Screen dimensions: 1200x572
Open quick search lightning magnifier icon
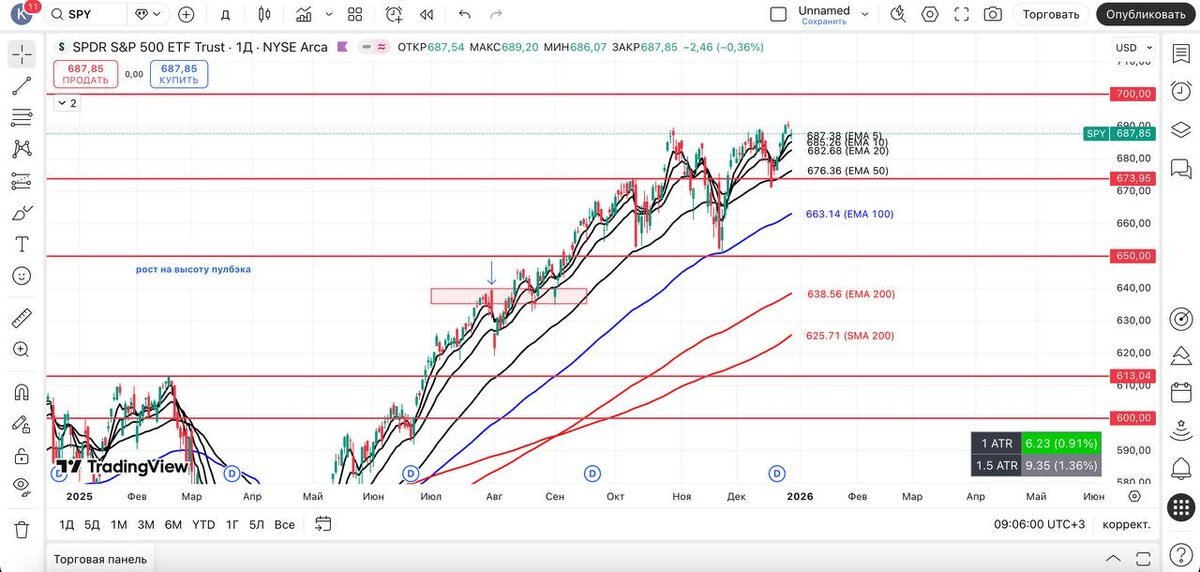point(898,14)
